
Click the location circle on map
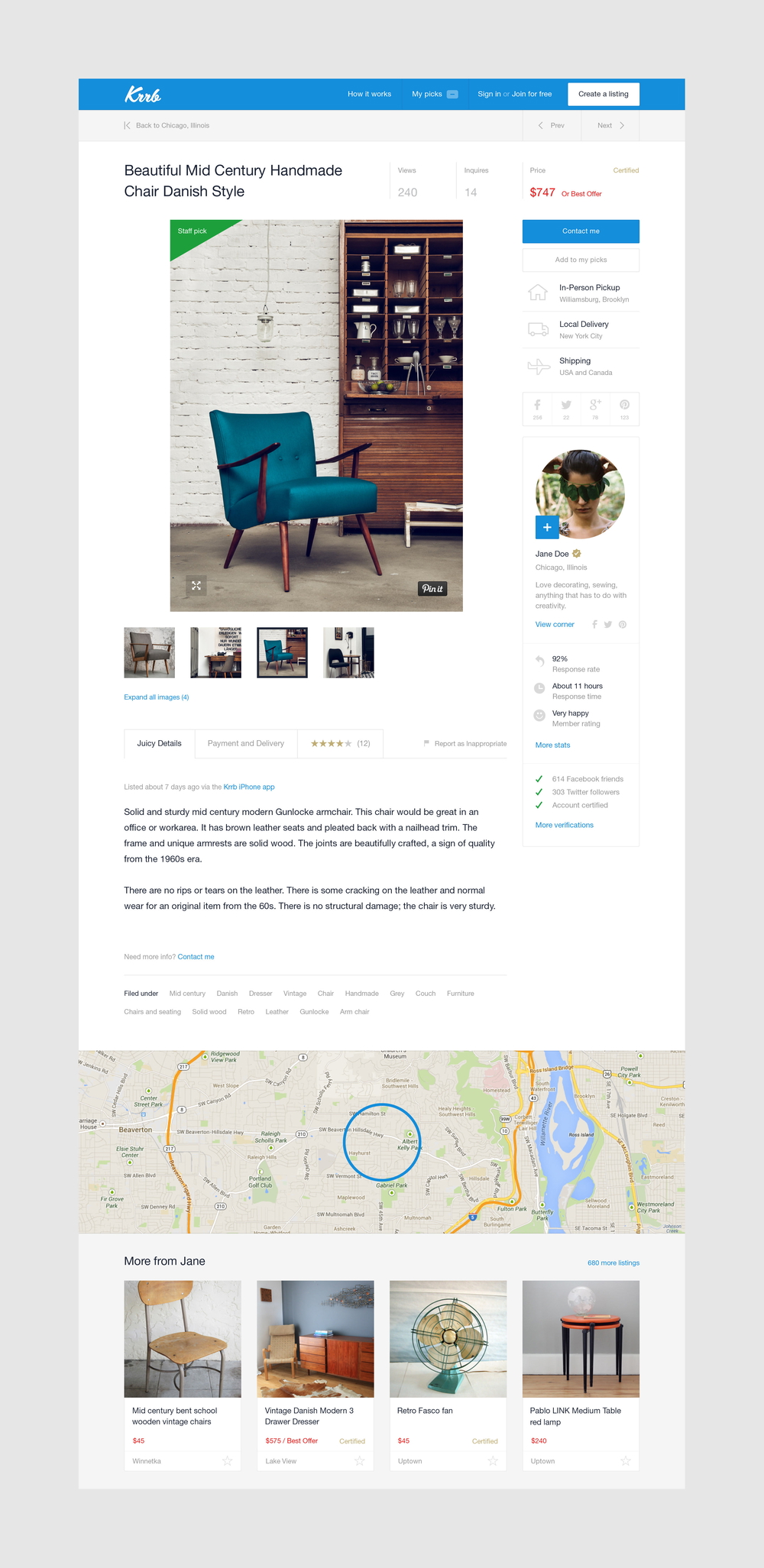[x=382, y=1142]
